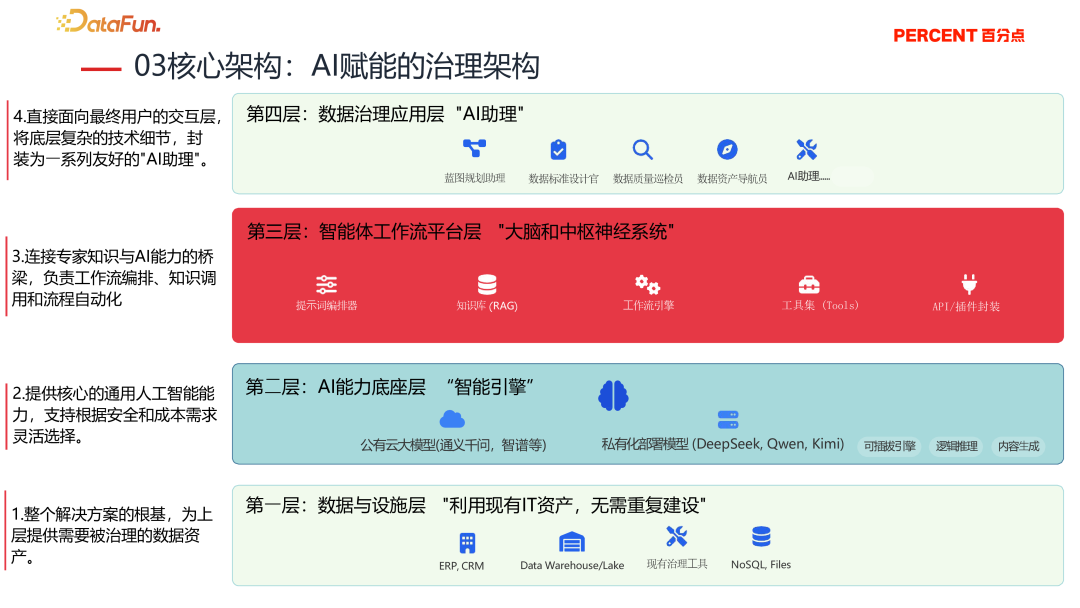Click the brain icon above 私有化部署模型
Screen dimensions: 1080x608
point(613,394)
